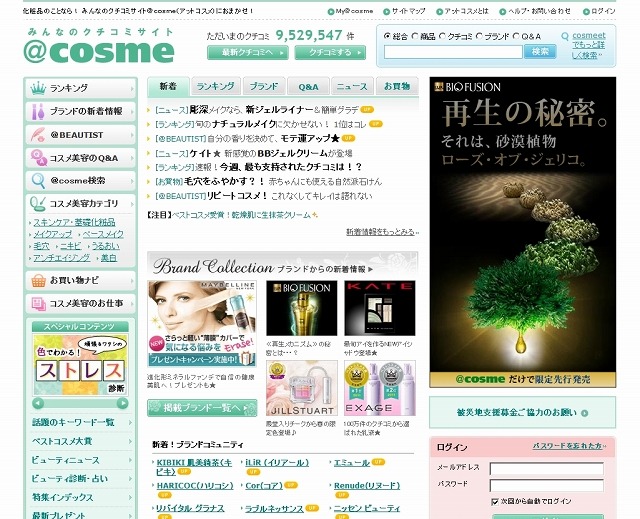Switch to the お買物 tab
Viewport: 640px width, 519px height.
(x=397, y=86)
